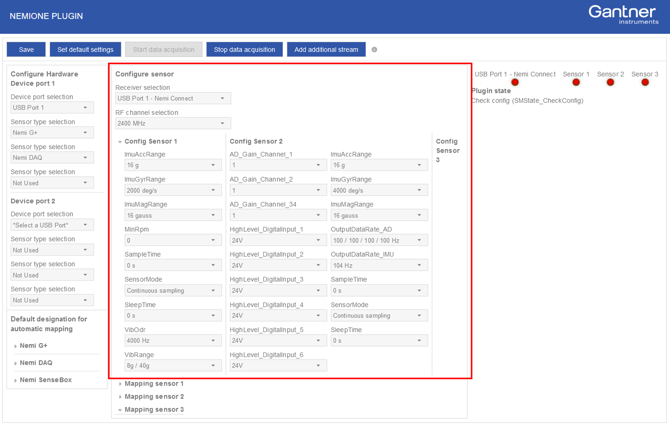Click the NEMIONE PLUGIN title
The height and width of the screenshot is (427, 670).
click(46, 16)
